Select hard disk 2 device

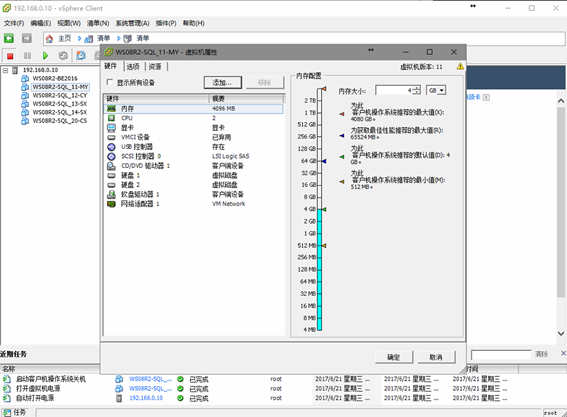point(193,185)
